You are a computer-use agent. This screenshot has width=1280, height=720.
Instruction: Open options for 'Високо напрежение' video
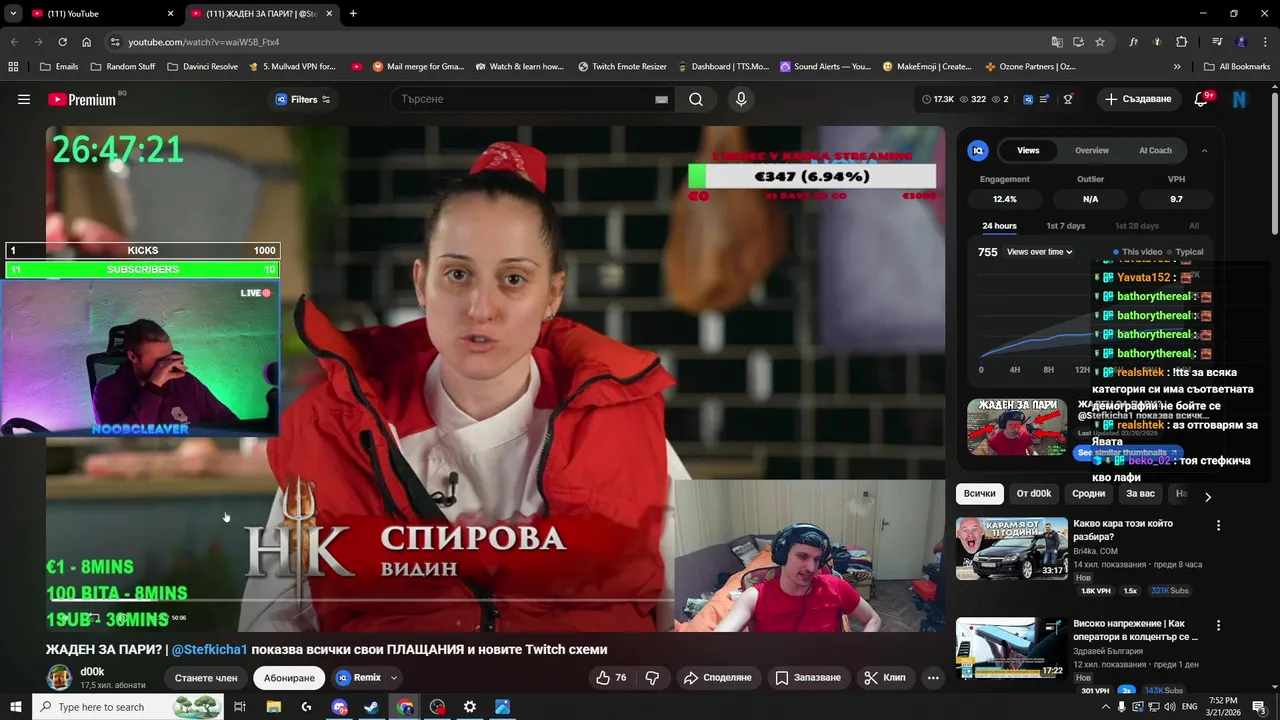click(x=1218, y=625)
